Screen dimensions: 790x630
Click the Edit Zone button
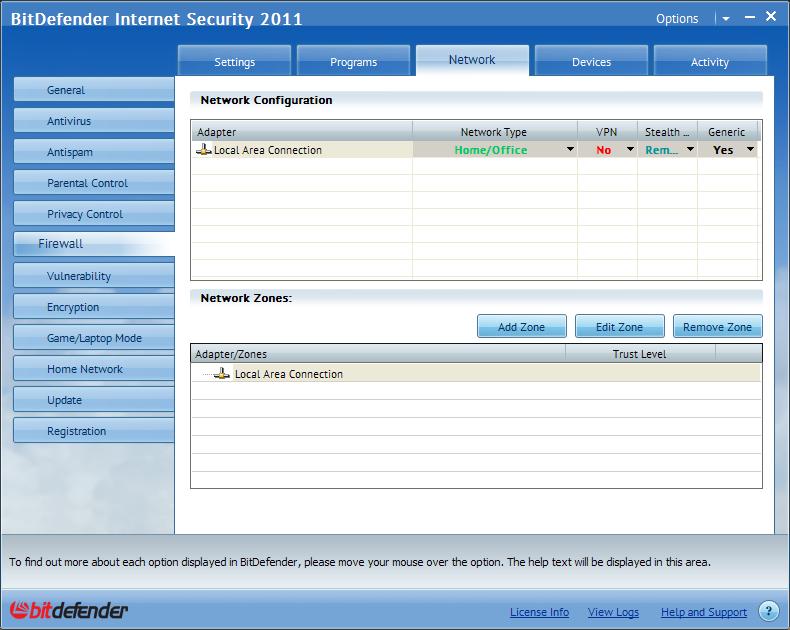click(x=619, y=327)
